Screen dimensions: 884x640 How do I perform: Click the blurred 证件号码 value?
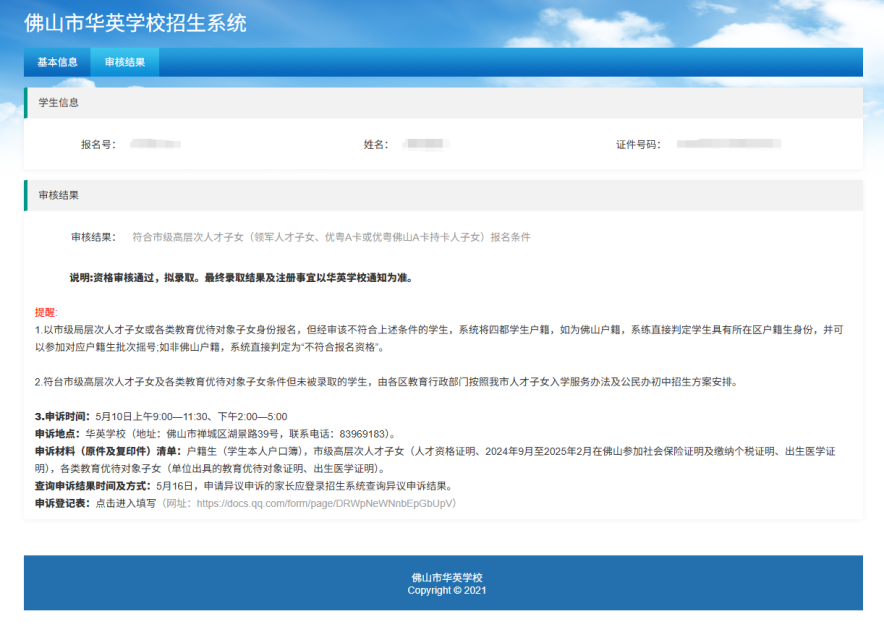tap(728, 144)
